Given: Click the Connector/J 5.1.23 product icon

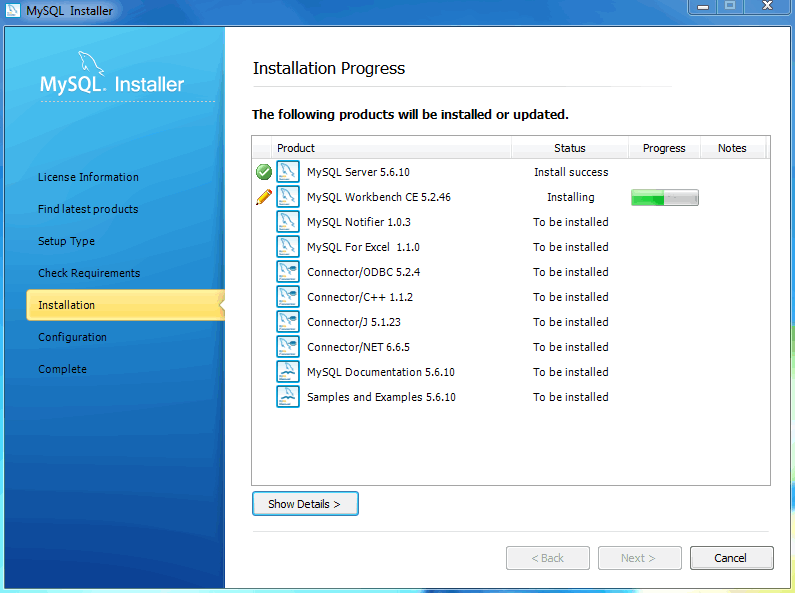Looking at the screenshot, I should (287, 322).
